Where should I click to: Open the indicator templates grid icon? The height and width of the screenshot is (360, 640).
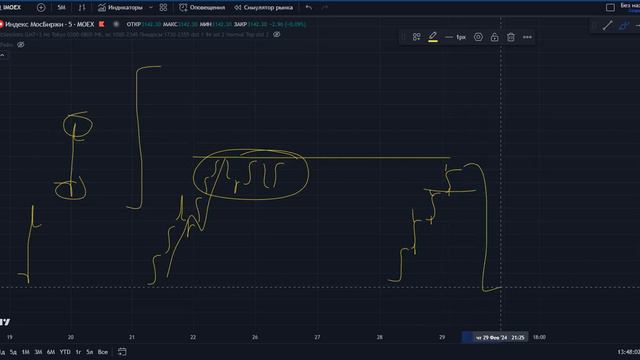coord(163,7)
